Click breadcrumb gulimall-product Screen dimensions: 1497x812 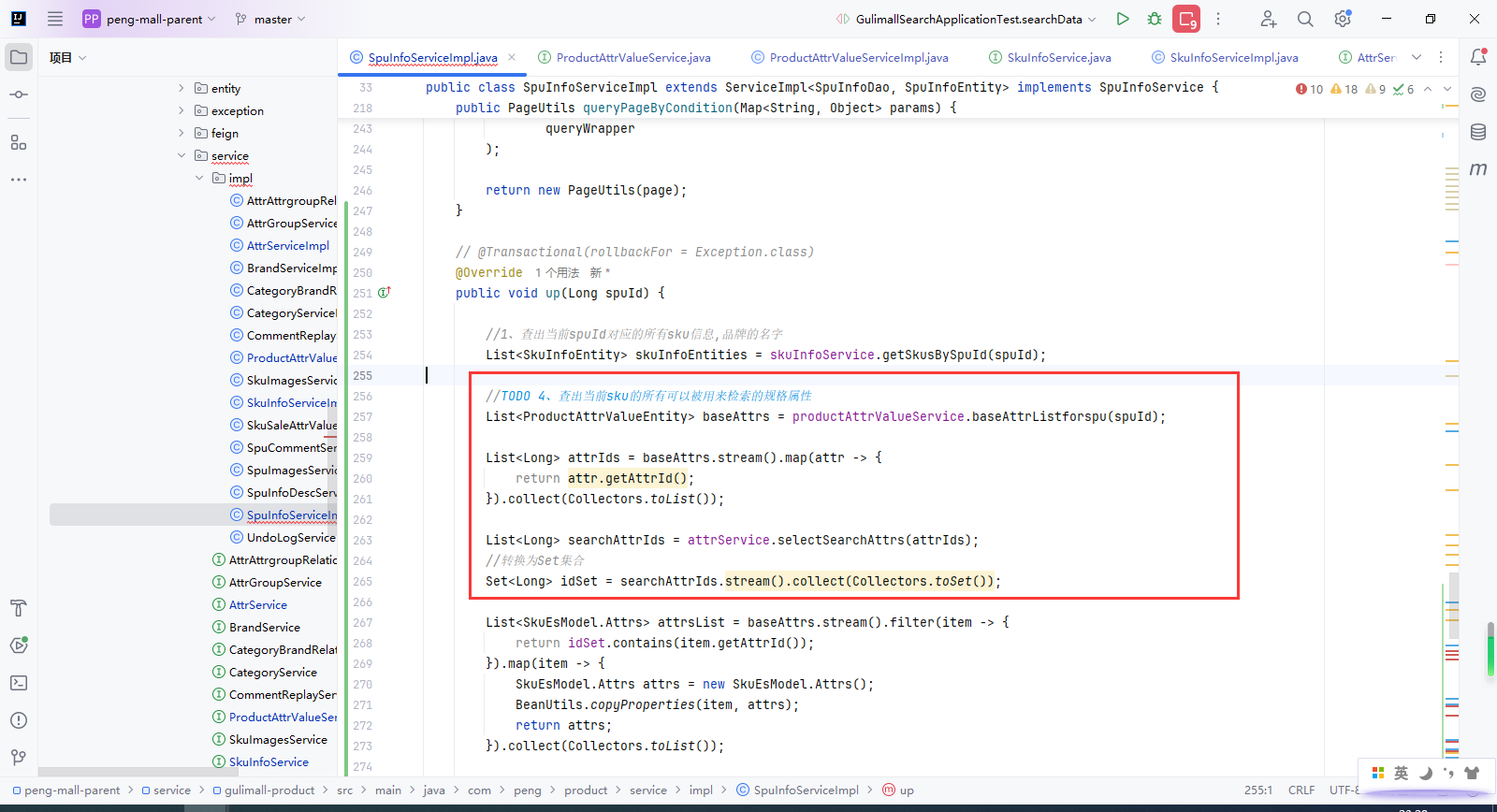pos(263,790)
